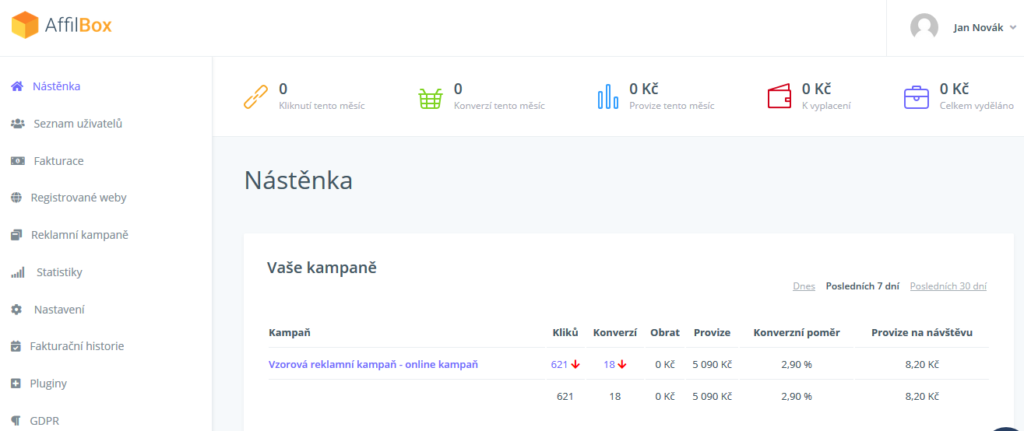Viewport: 1024px width, 431px height.
Task: Expand the Jan Novák user dropdown chevron
Action: coord(1013,27)
